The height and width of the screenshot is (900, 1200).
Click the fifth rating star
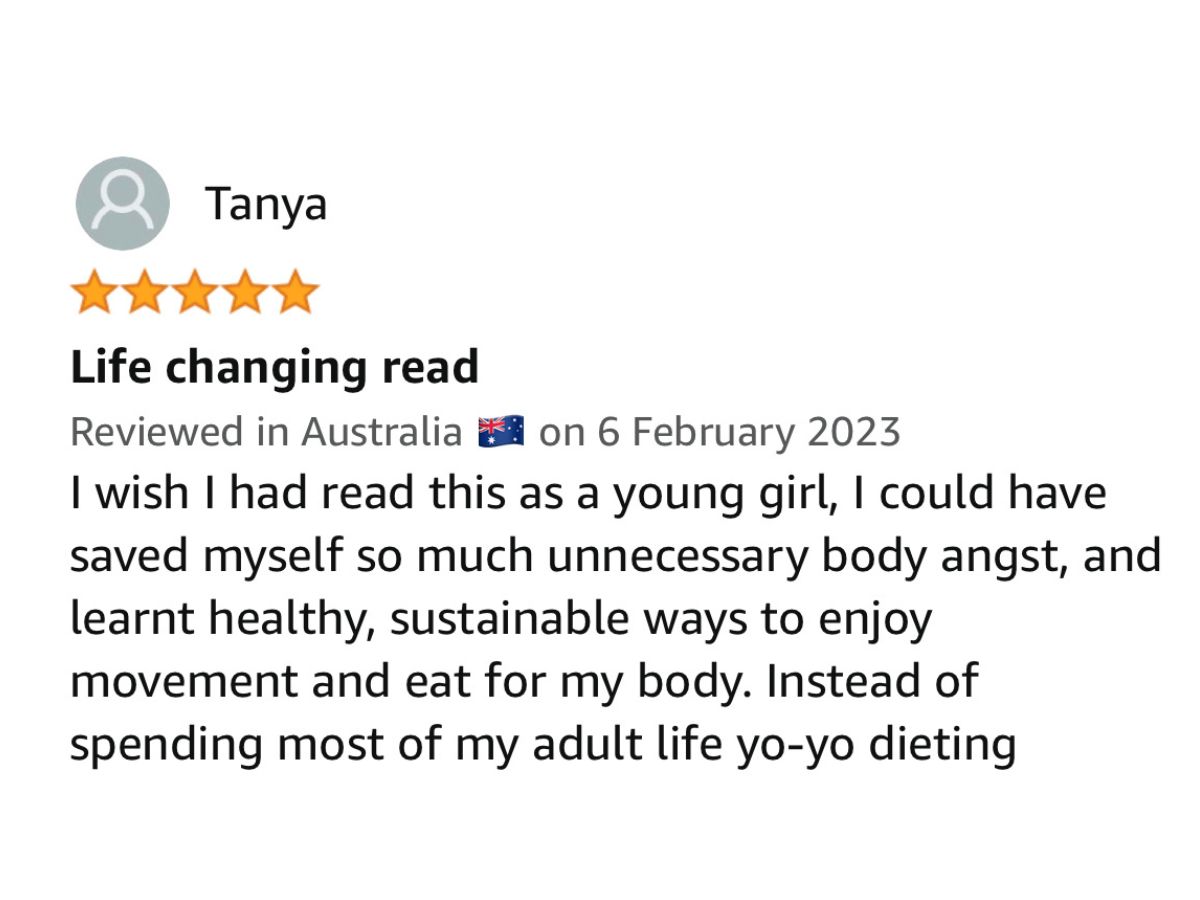click(x=295, y=292)
